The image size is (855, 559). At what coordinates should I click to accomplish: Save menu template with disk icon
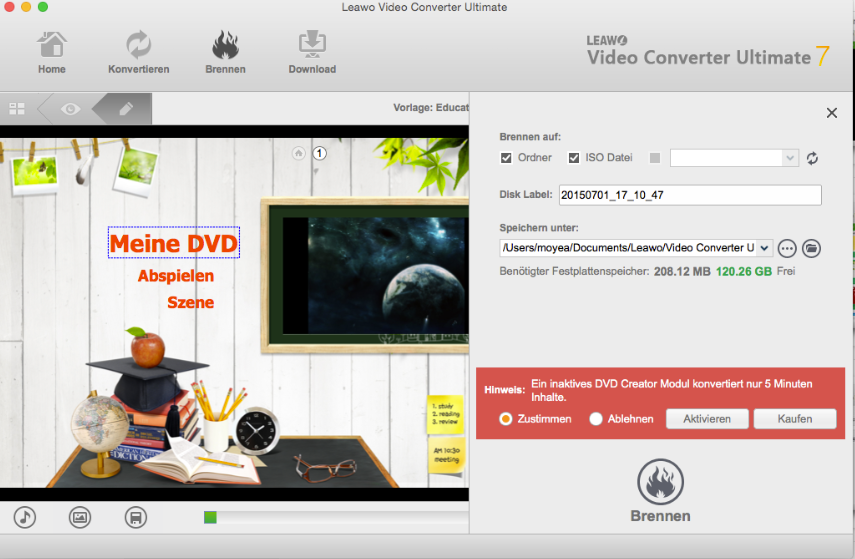[136, 517]
